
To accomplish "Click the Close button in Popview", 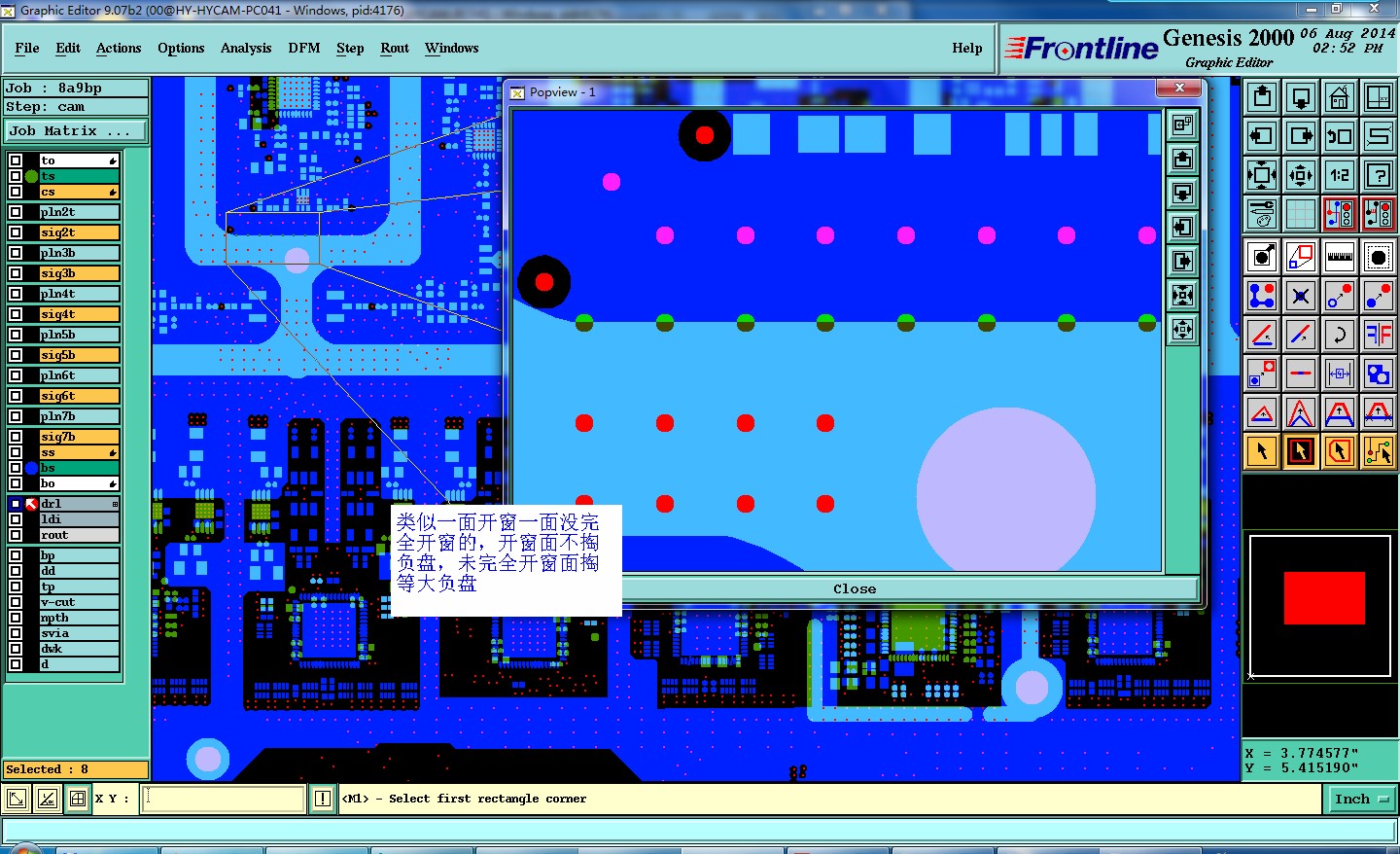I will click(x=855, y=588).
